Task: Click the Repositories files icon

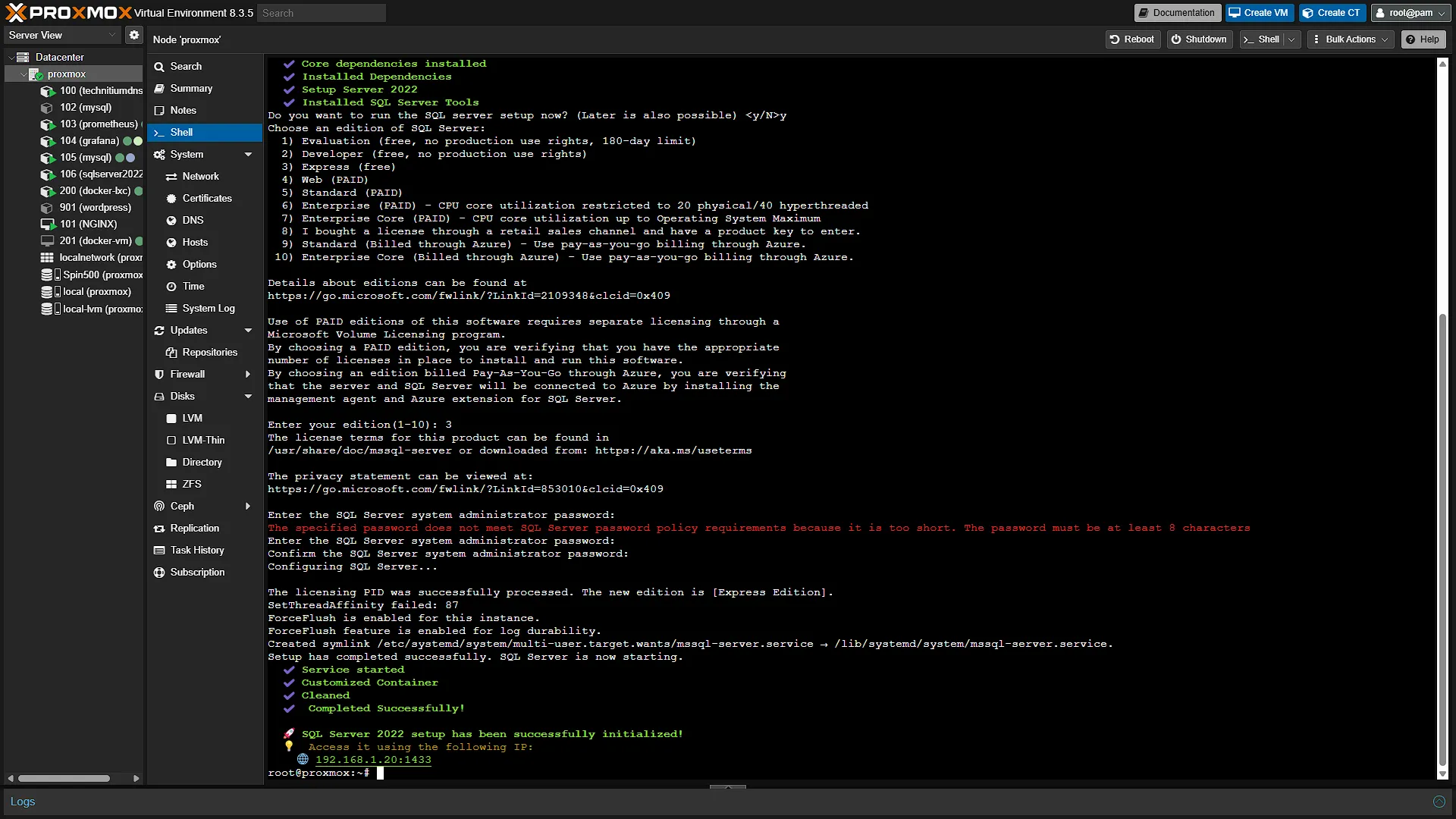Action: point(171,352)
